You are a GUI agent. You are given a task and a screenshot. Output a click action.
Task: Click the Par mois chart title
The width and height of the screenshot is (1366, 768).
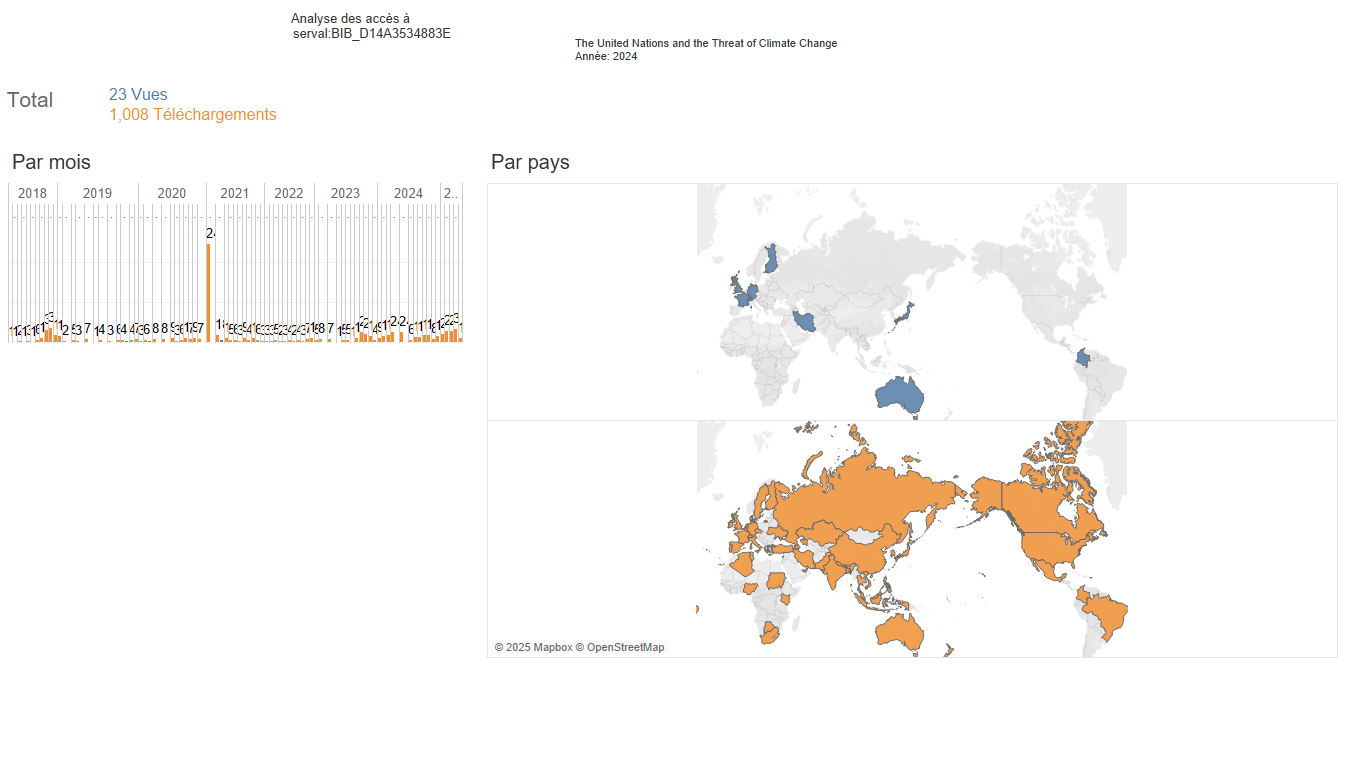coord(51,162)
